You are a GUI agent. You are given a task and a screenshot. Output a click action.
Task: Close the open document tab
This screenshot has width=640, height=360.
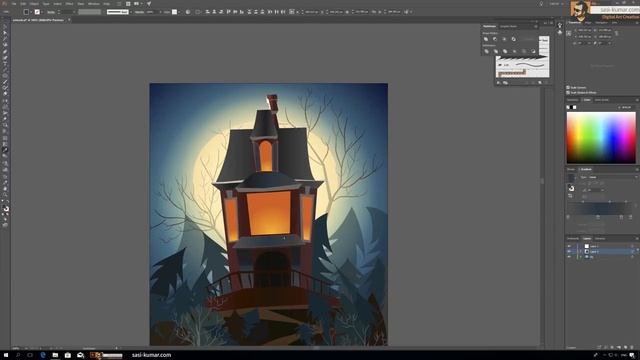click(x=69, y=20)
